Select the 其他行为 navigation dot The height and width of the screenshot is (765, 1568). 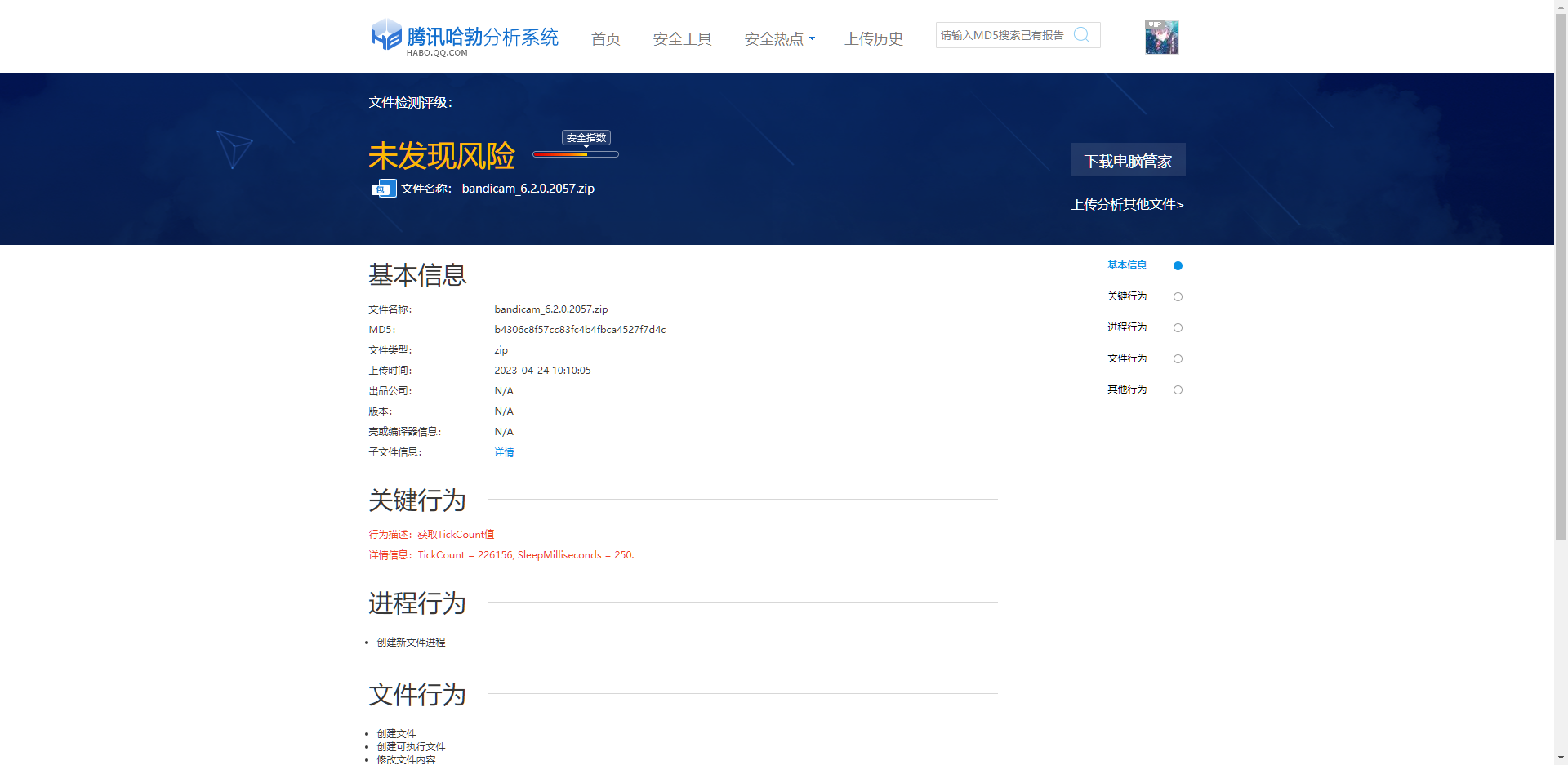1178,389
